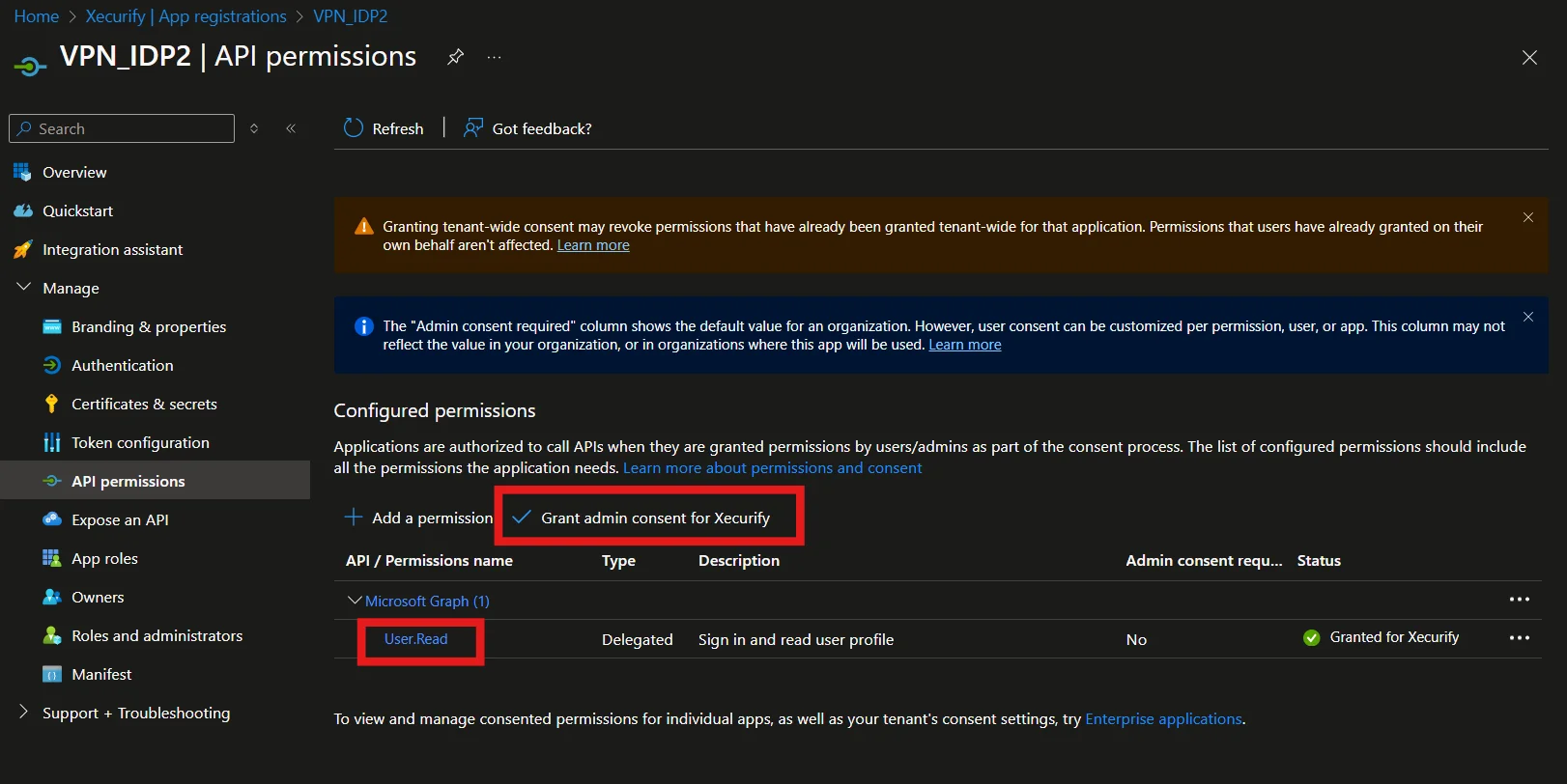Click Grant admin consent for Xecurify
This screenshot has width=1567, height=784.
[x=641, y=518]
